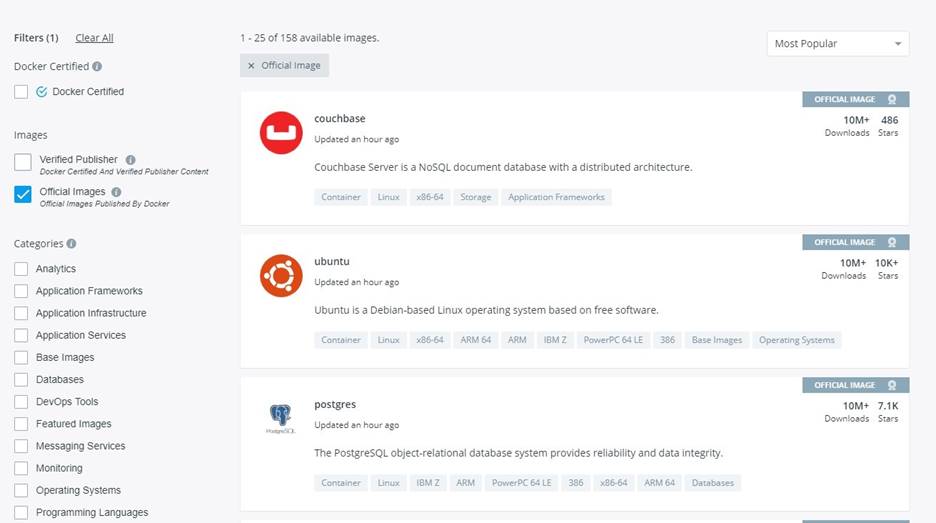Click ubuntu's Operating Systems tag
Image resolution: width=936 pixels, height=523 pixels.
pyautogui.click(x=797, y=340)
